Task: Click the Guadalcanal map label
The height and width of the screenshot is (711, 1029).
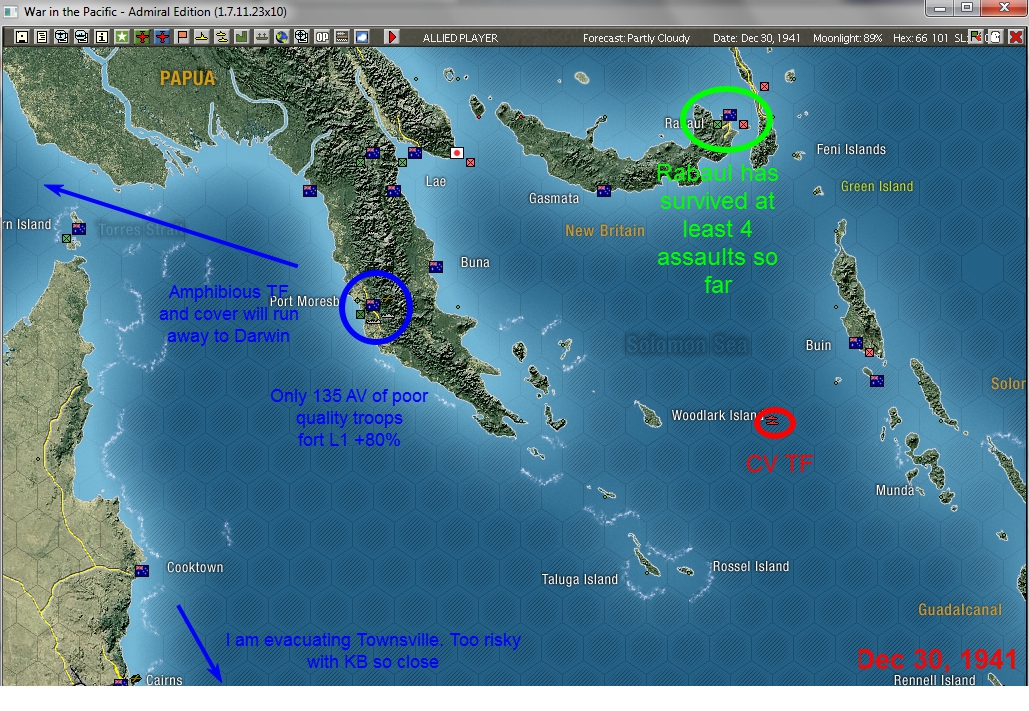Action: 959,610
